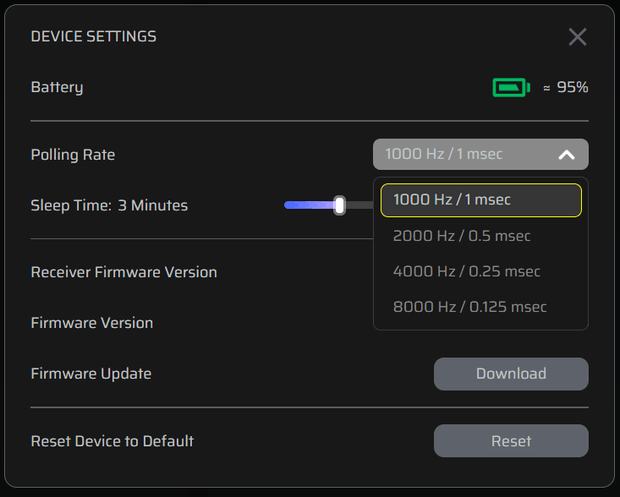
Task: Click the Sleep Time slider handle
Action: click(x=339, y=205)
